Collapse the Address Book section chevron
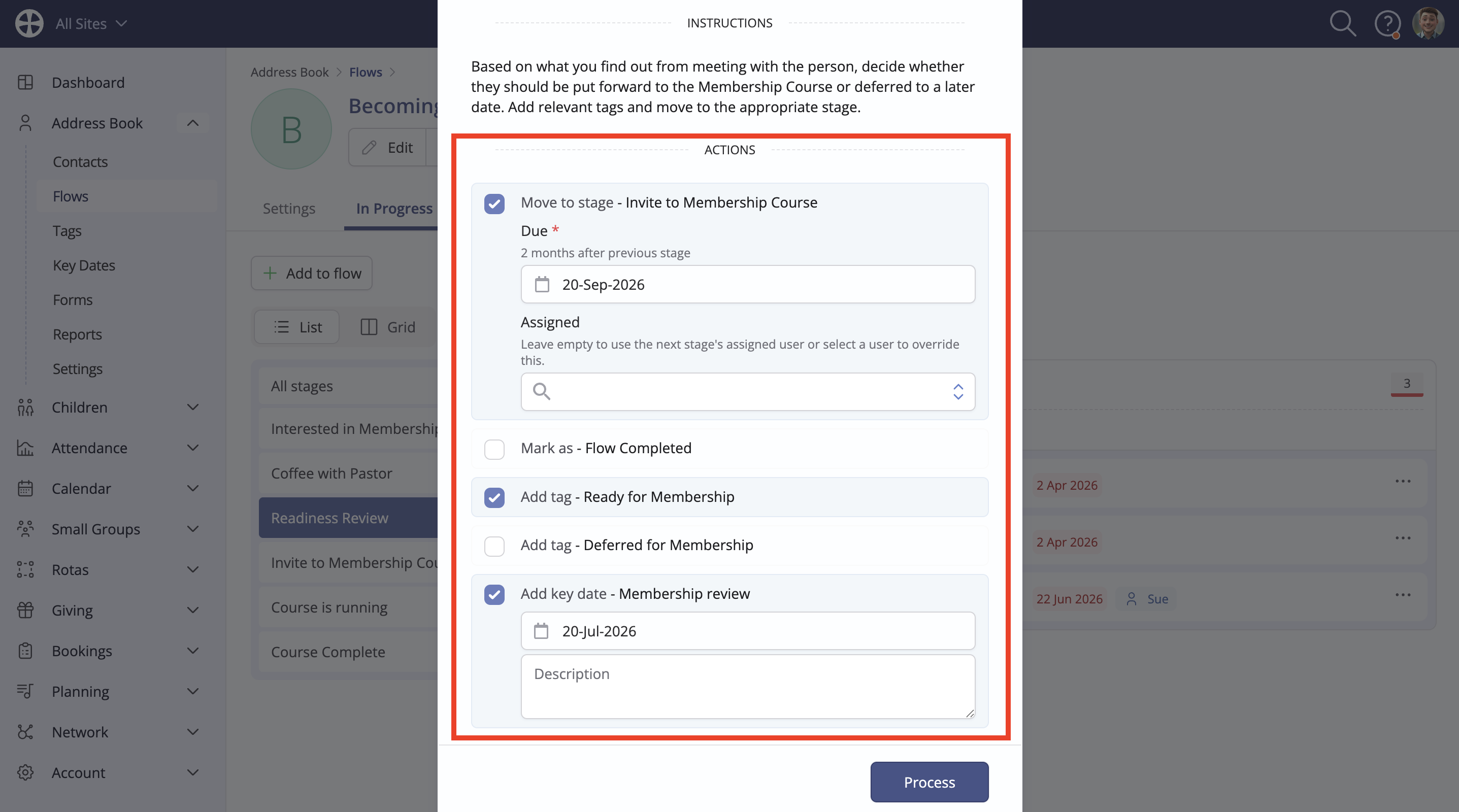 192,123
